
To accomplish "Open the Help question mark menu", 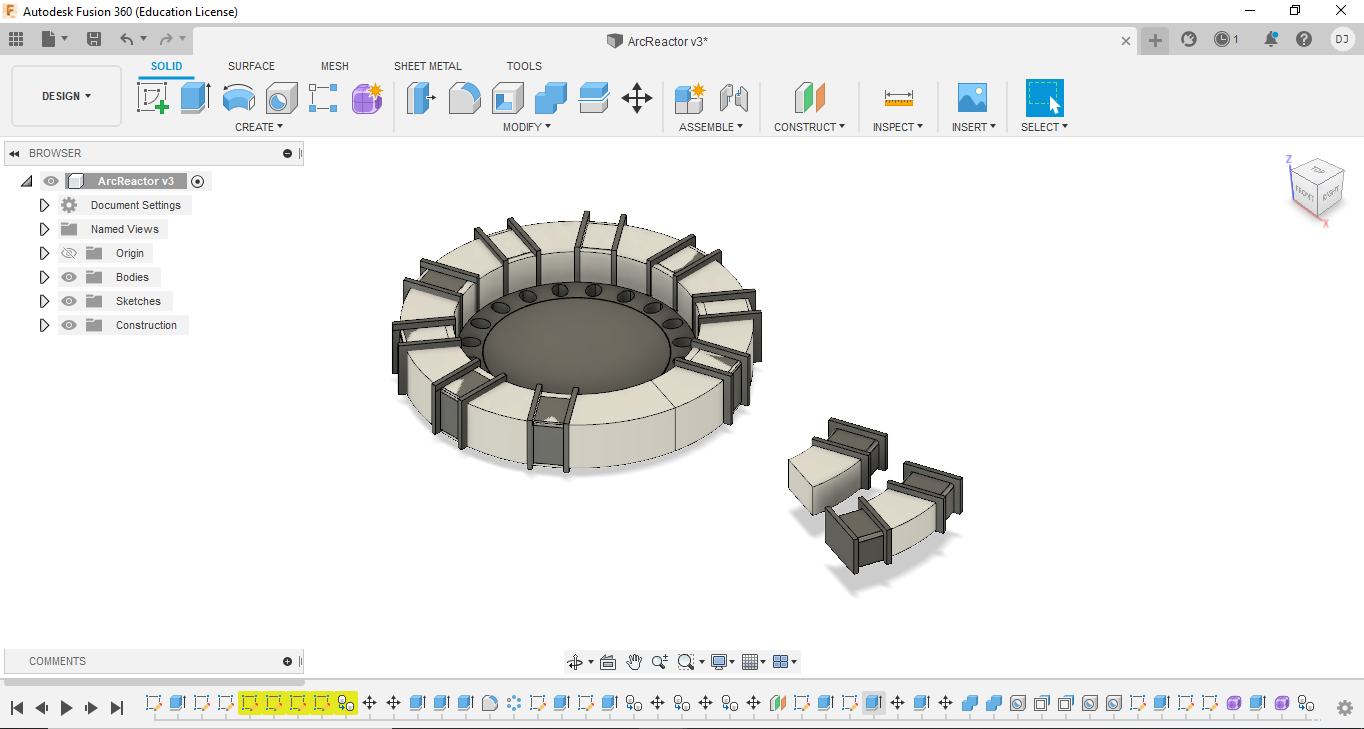I will click(x=1304, y=39).
